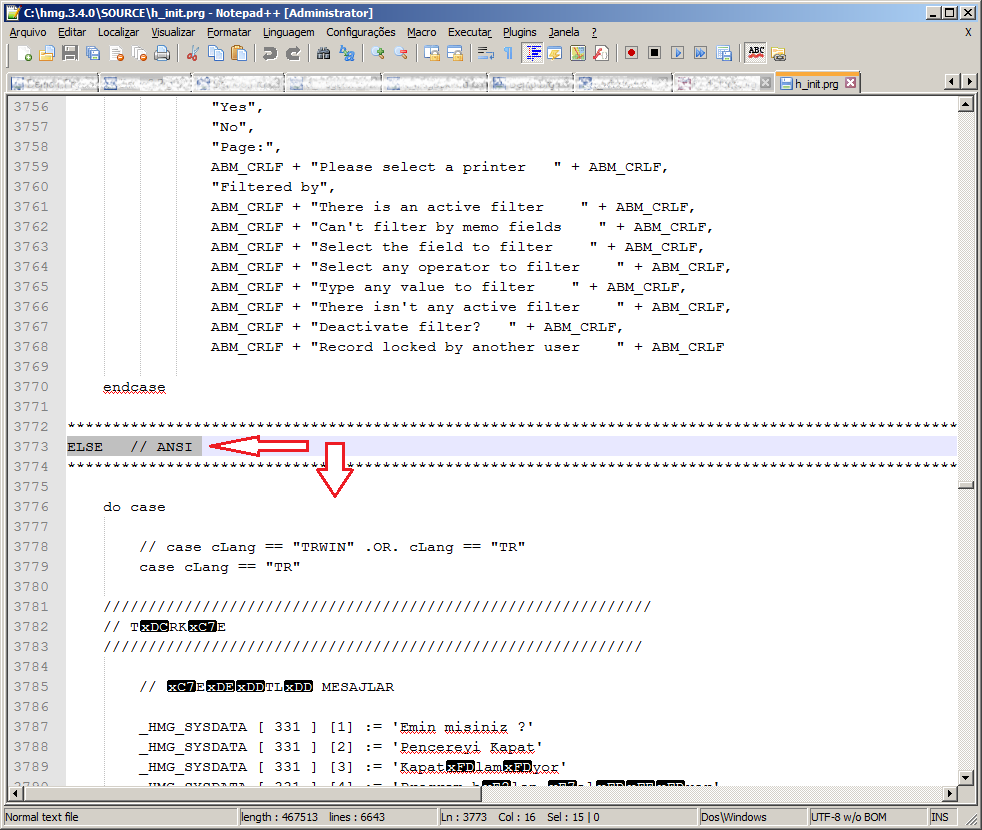
Task: Click the Undo arrow icon
Action: click(270, 53)
